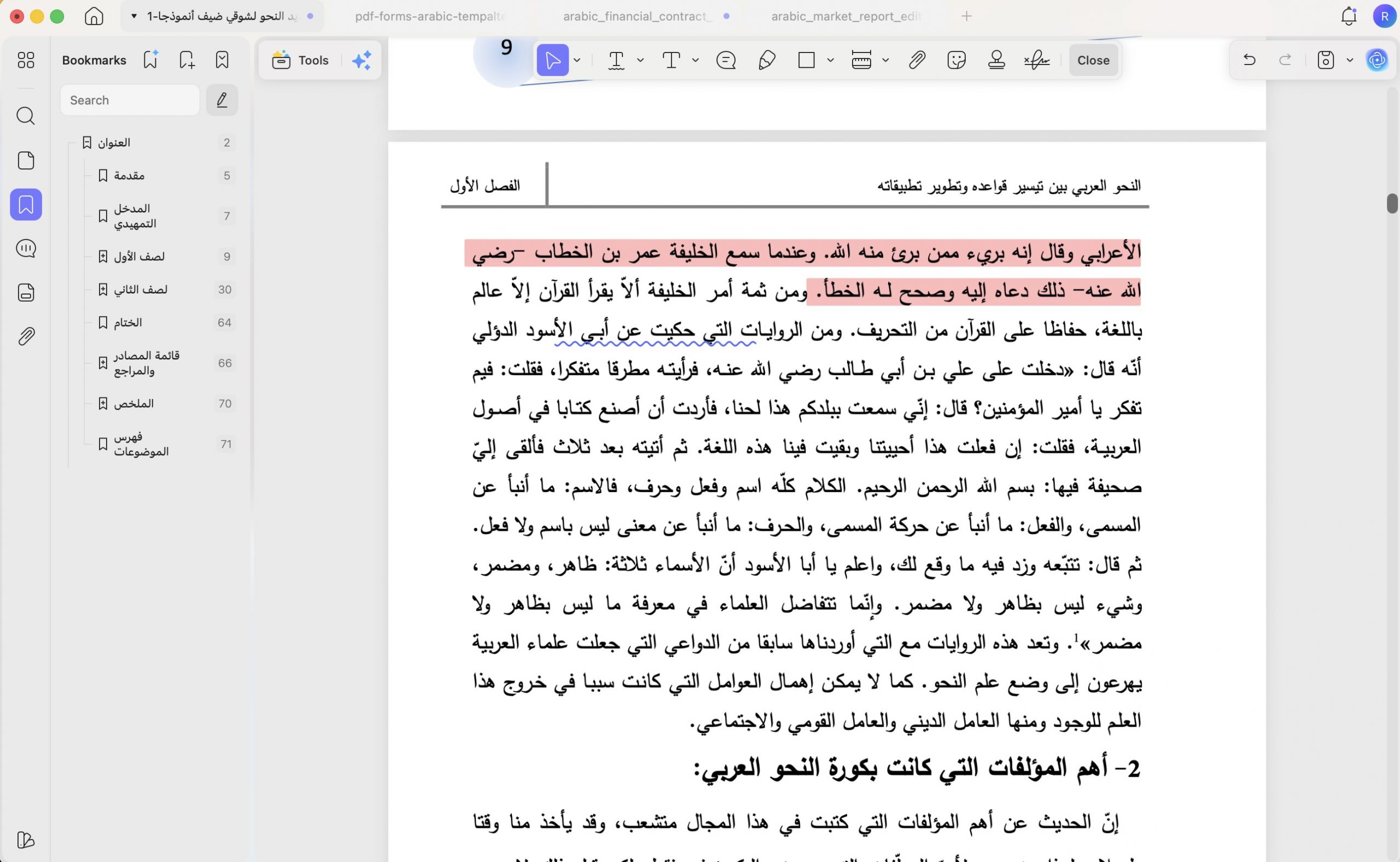Screen dimensions: 1400x862
Task: Go to the home screen icon
Action: [94, 16]
